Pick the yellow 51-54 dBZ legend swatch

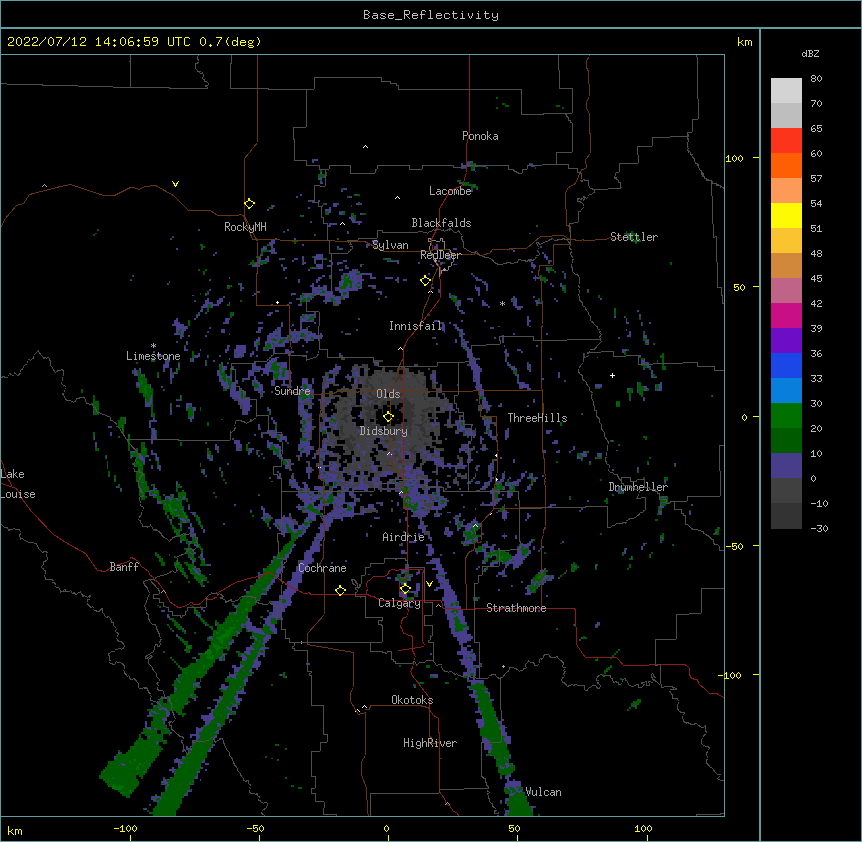pos(786,215)
